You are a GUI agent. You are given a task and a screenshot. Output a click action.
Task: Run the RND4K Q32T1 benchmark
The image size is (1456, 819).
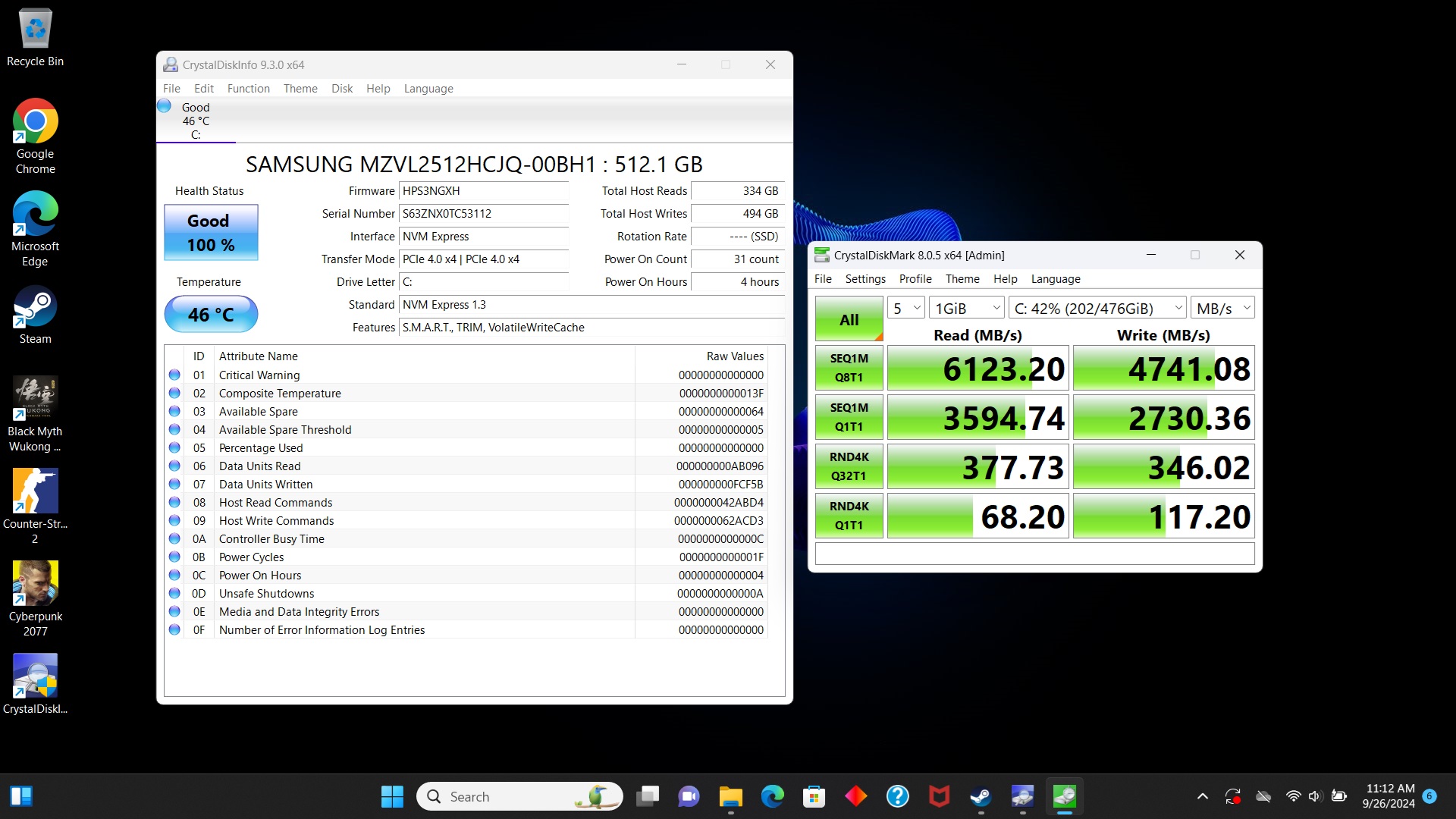click(x=849, y=466)
